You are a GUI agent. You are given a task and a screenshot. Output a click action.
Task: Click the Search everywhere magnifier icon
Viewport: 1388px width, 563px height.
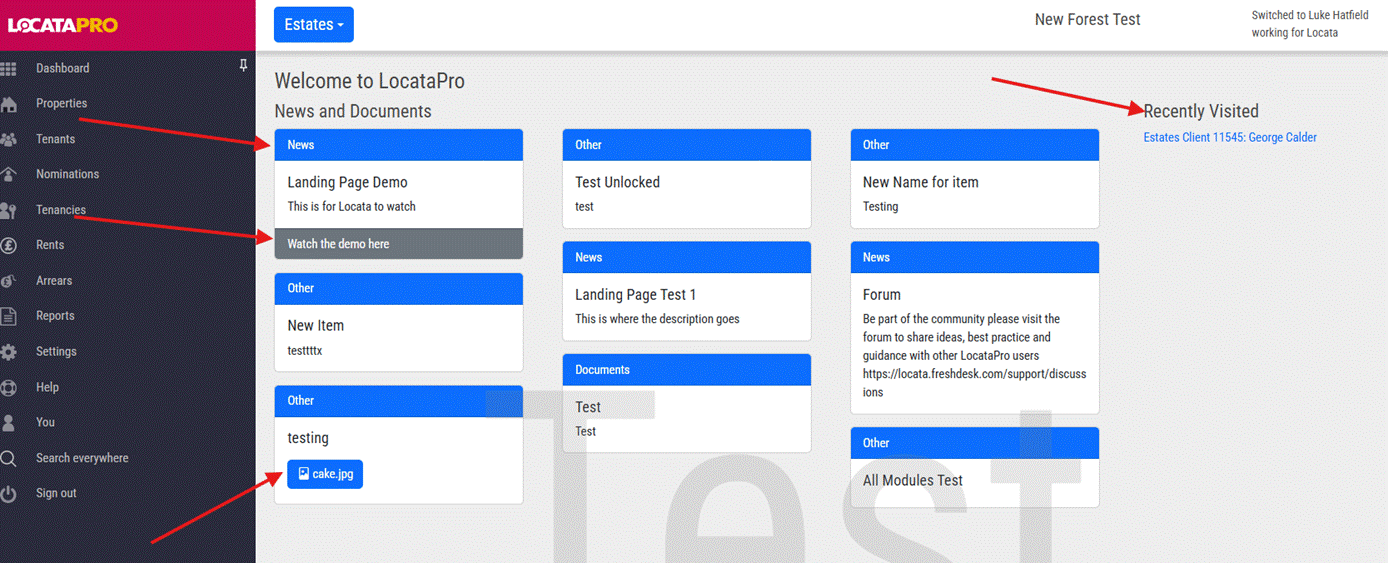[8, 459]
